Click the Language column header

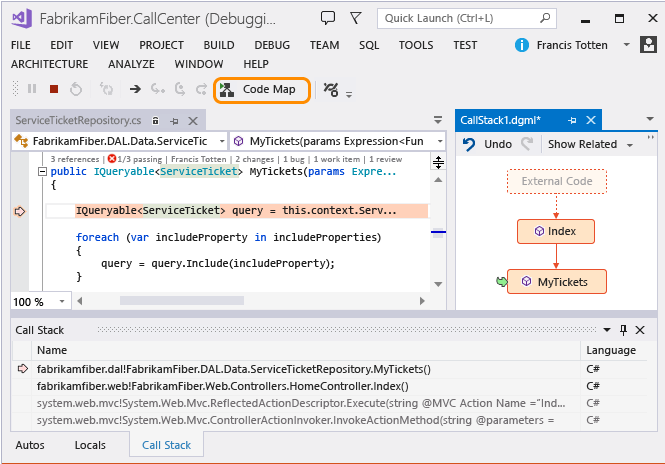click(x=614, y=350)
